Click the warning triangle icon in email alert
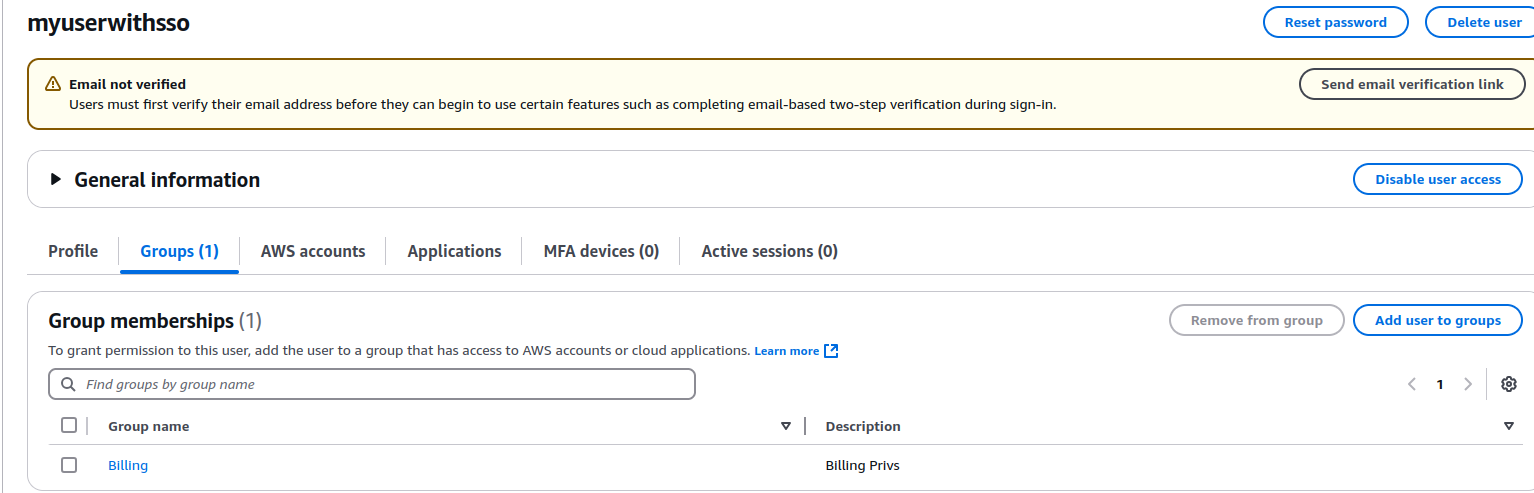This screenshot has height=493, width=1534. point(53,84)
